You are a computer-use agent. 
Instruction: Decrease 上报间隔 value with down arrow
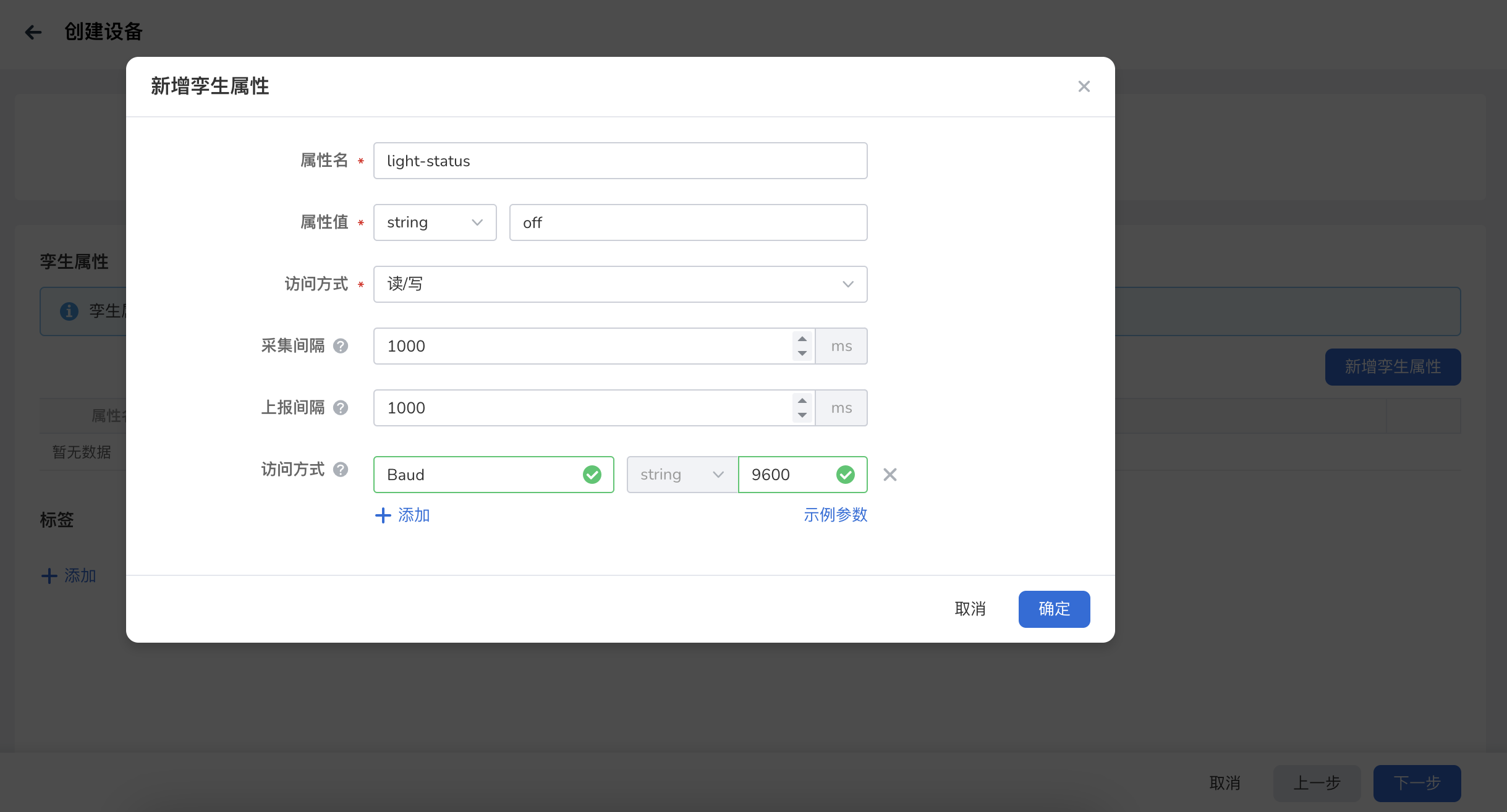point(802,415)
